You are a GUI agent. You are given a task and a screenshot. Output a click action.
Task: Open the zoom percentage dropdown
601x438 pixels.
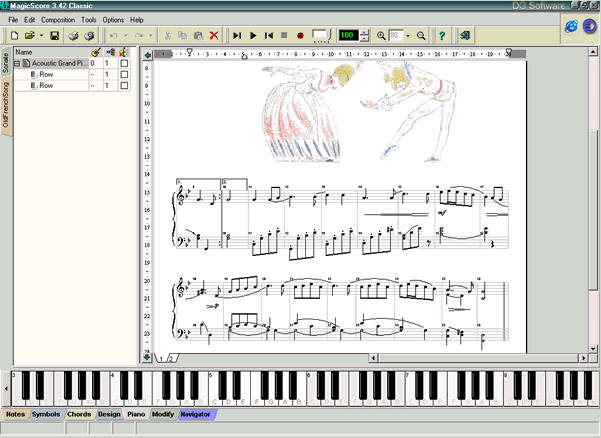point(408,36)
